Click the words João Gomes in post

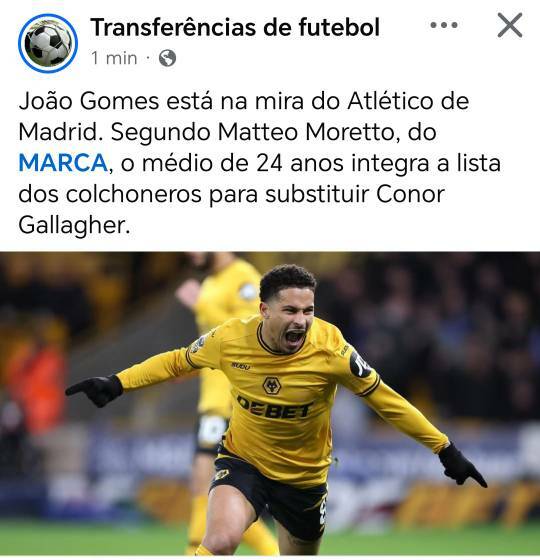pyautogui.click(x=89, y=101)
